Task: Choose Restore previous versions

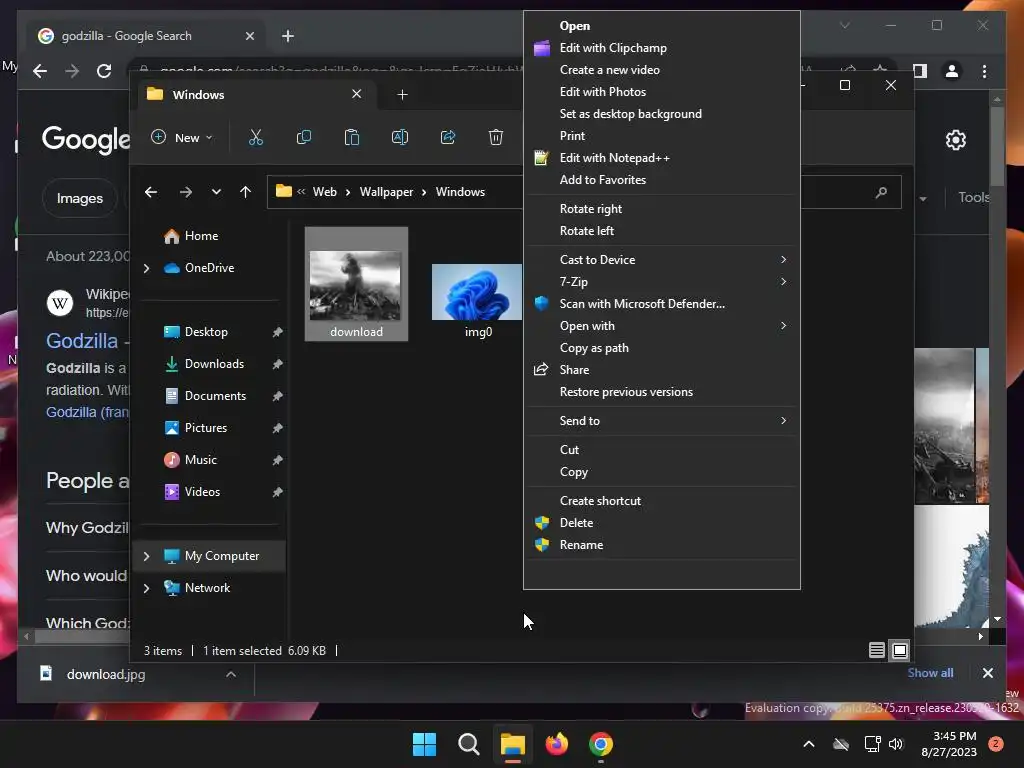Action: coord(662,392)
